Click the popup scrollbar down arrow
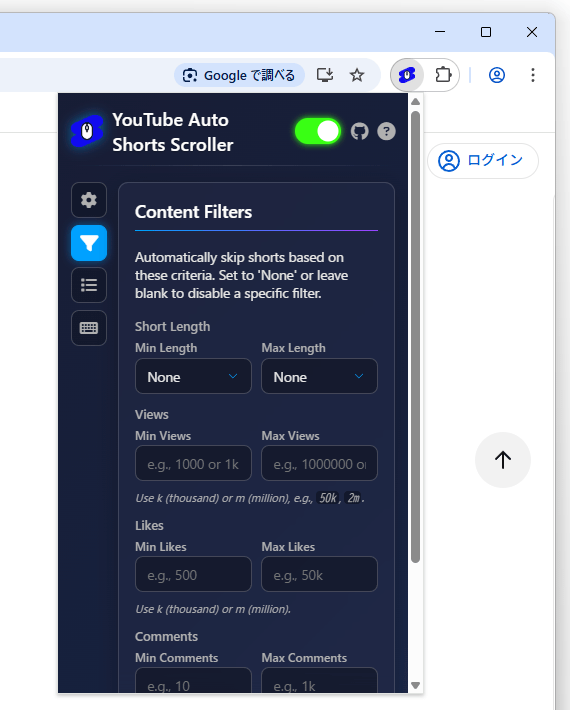Image resolution: width=570 pixels, height=710 pixels. pos(415,685)
